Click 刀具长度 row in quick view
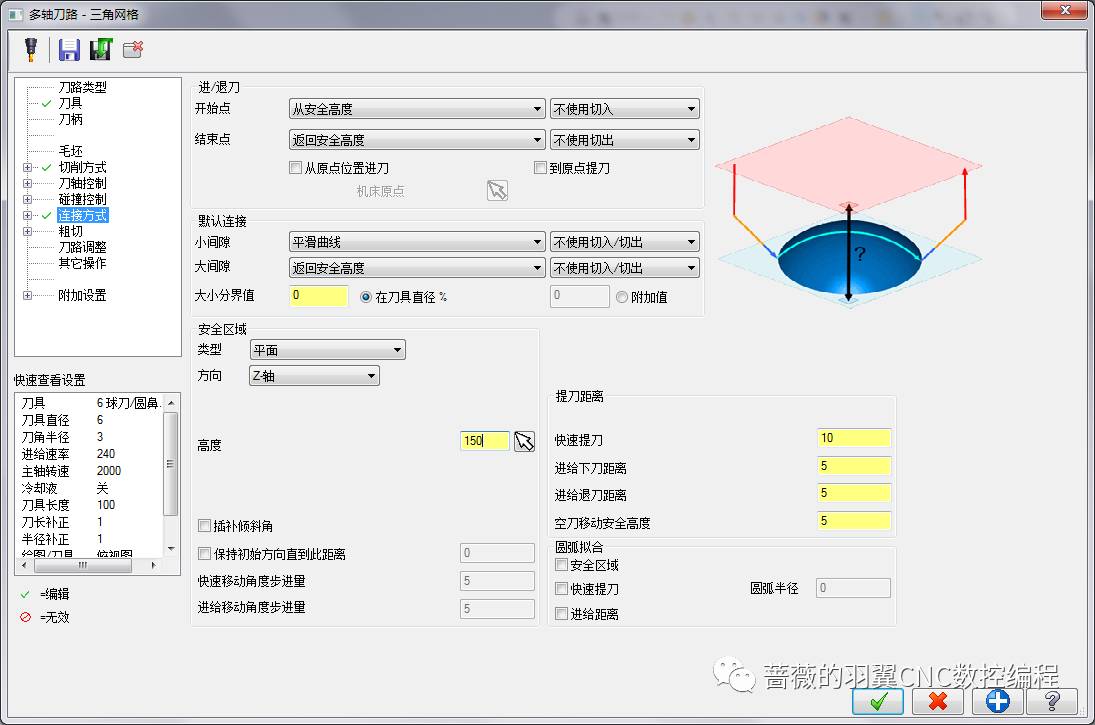The image size is (1095, 725). point(89,505)
